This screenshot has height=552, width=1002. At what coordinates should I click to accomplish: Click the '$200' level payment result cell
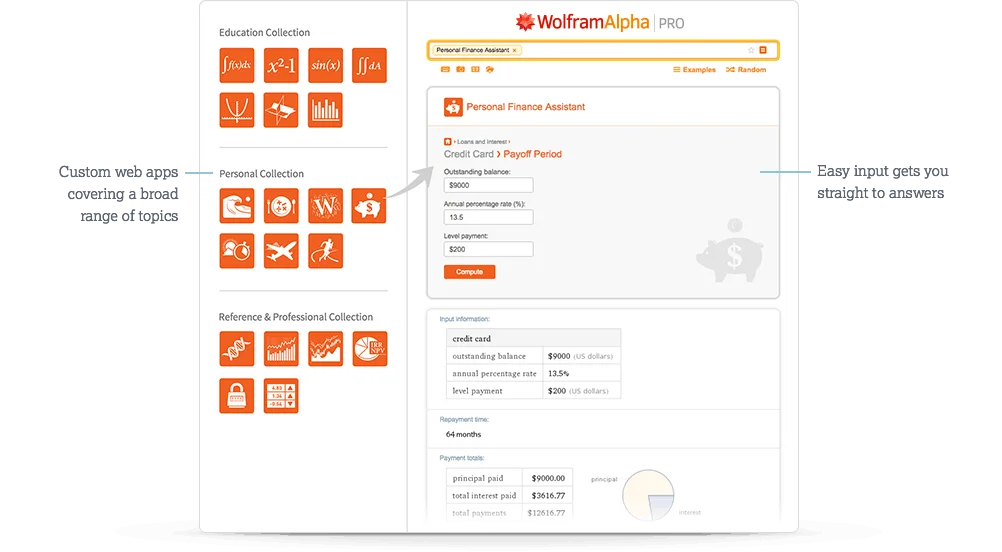click(x=582, y=390)
